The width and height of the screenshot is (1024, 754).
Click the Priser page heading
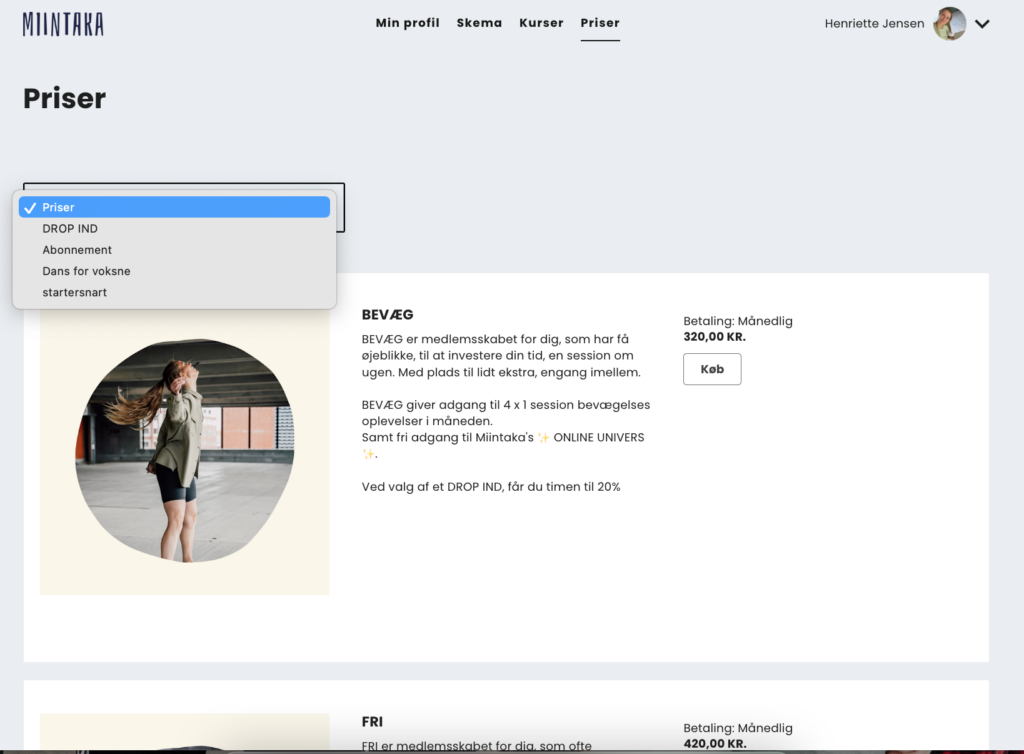64,98
